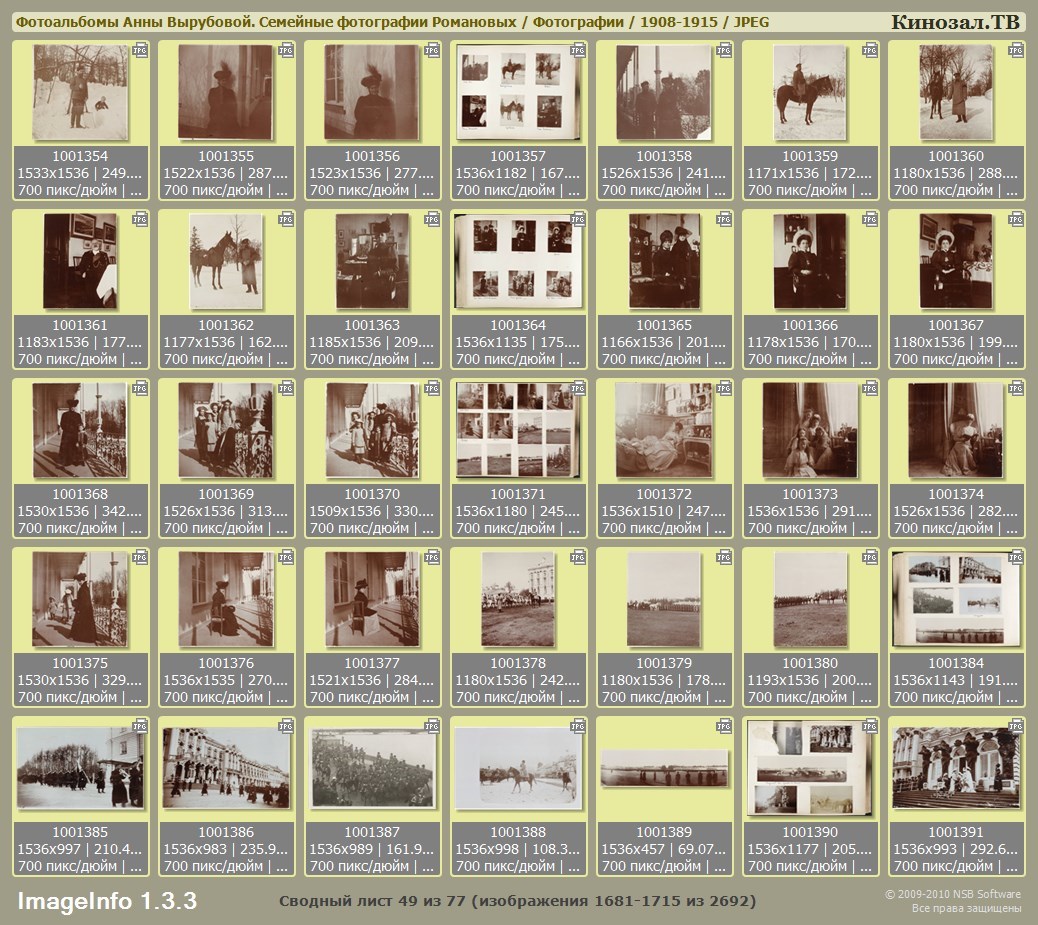This screenshot has width=1038, height=925.
Task: Open the Кинозал.ТВ logo link
Action: pyautogui.click(x=955, y=22)
